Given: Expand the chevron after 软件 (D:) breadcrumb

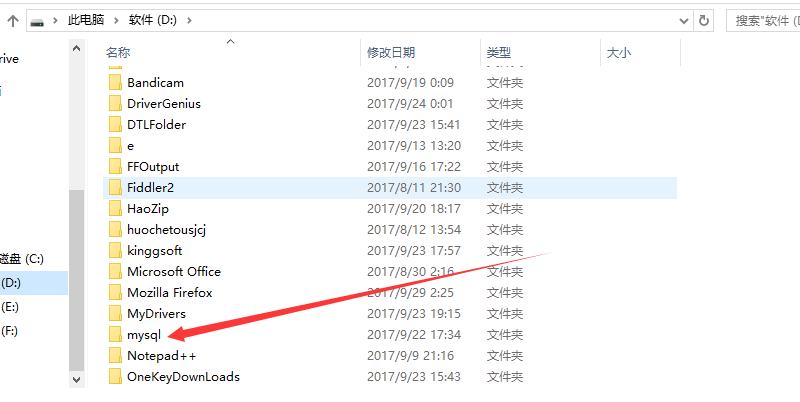Looking at the screenshot, I should pos(190,20).
